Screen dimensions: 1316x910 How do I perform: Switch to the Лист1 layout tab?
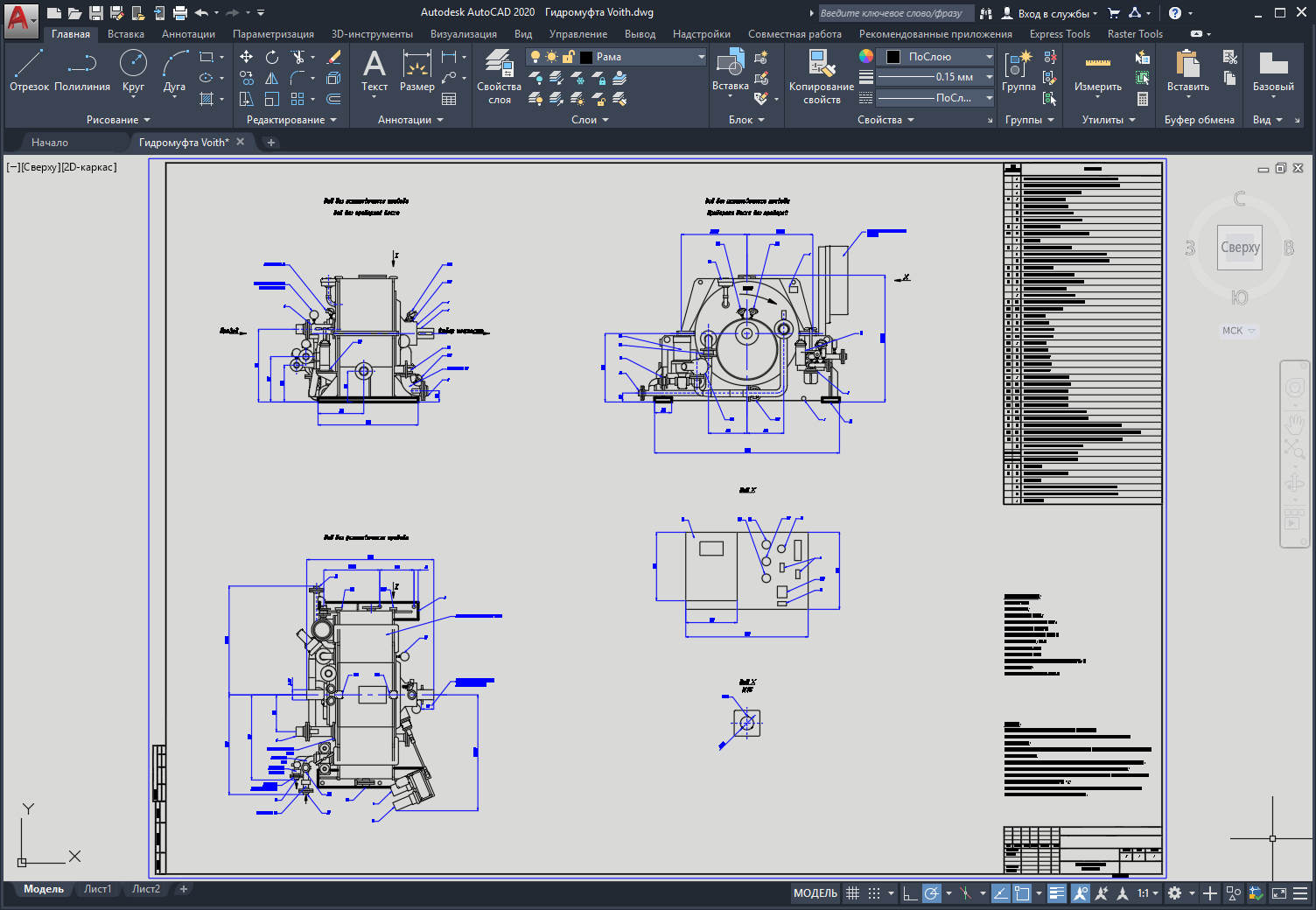(97, 889)
